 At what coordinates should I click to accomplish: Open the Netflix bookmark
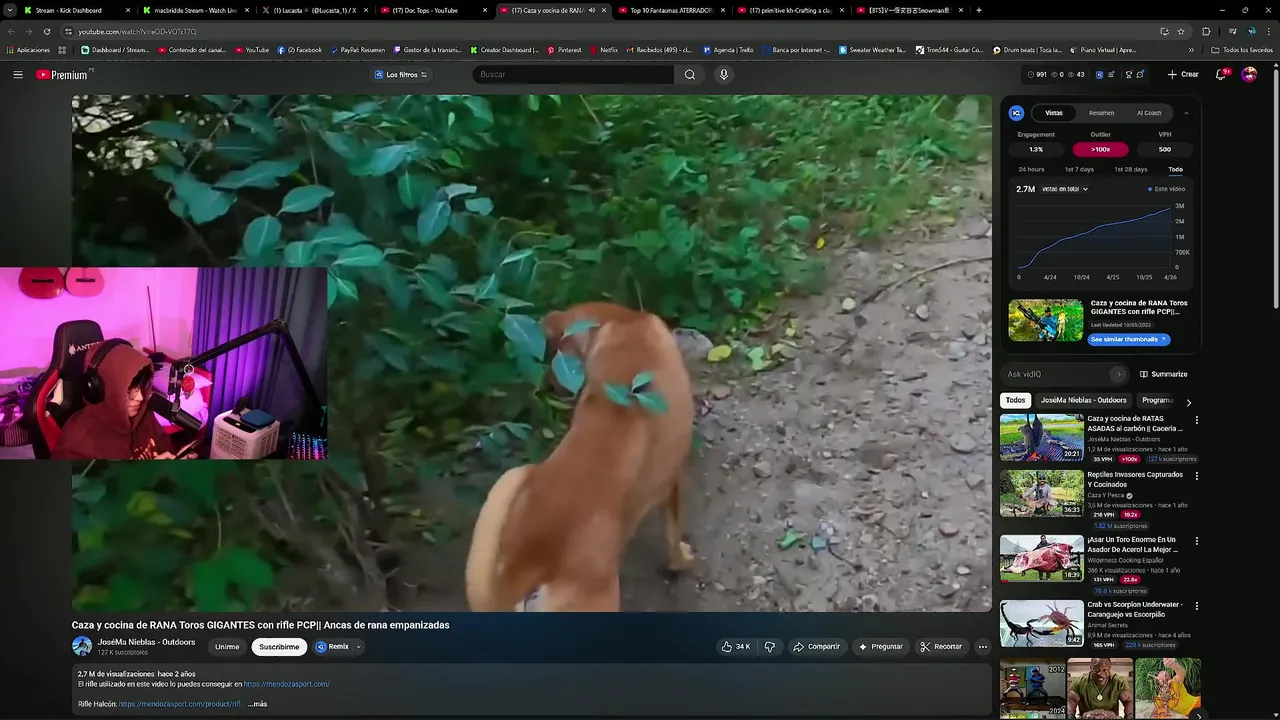coord(604,49)
